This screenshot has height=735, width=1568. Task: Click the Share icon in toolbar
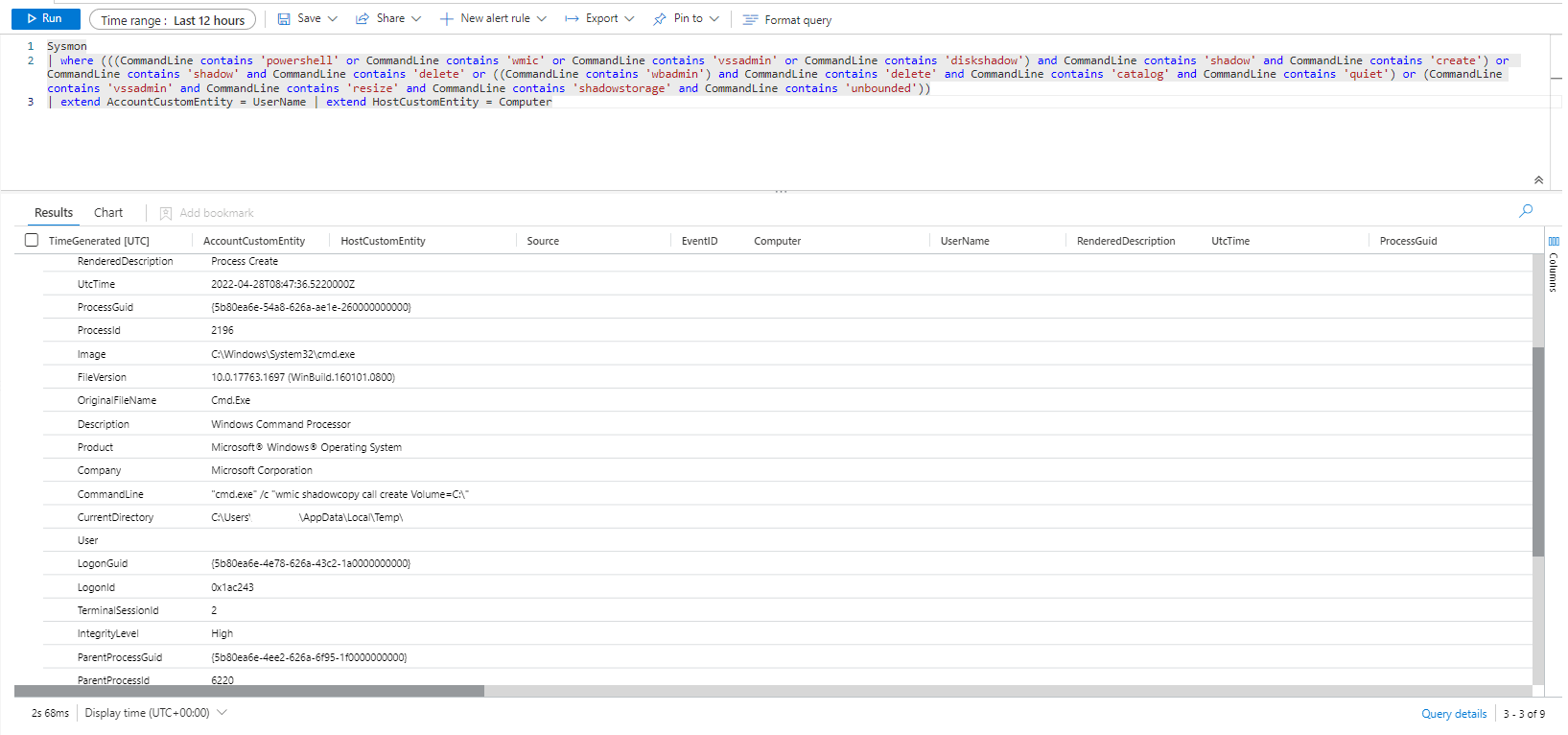363,19
